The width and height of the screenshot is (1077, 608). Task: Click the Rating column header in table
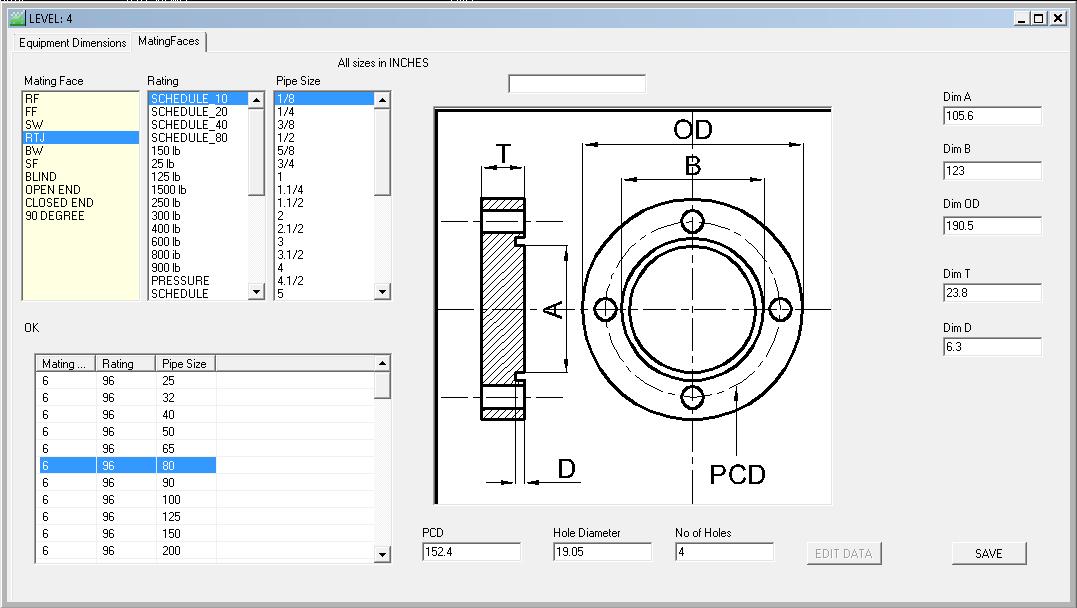(126, 363)
